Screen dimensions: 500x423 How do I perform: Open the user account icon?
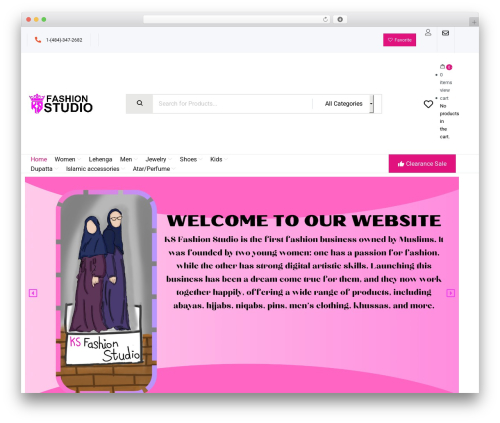point(428,33)
